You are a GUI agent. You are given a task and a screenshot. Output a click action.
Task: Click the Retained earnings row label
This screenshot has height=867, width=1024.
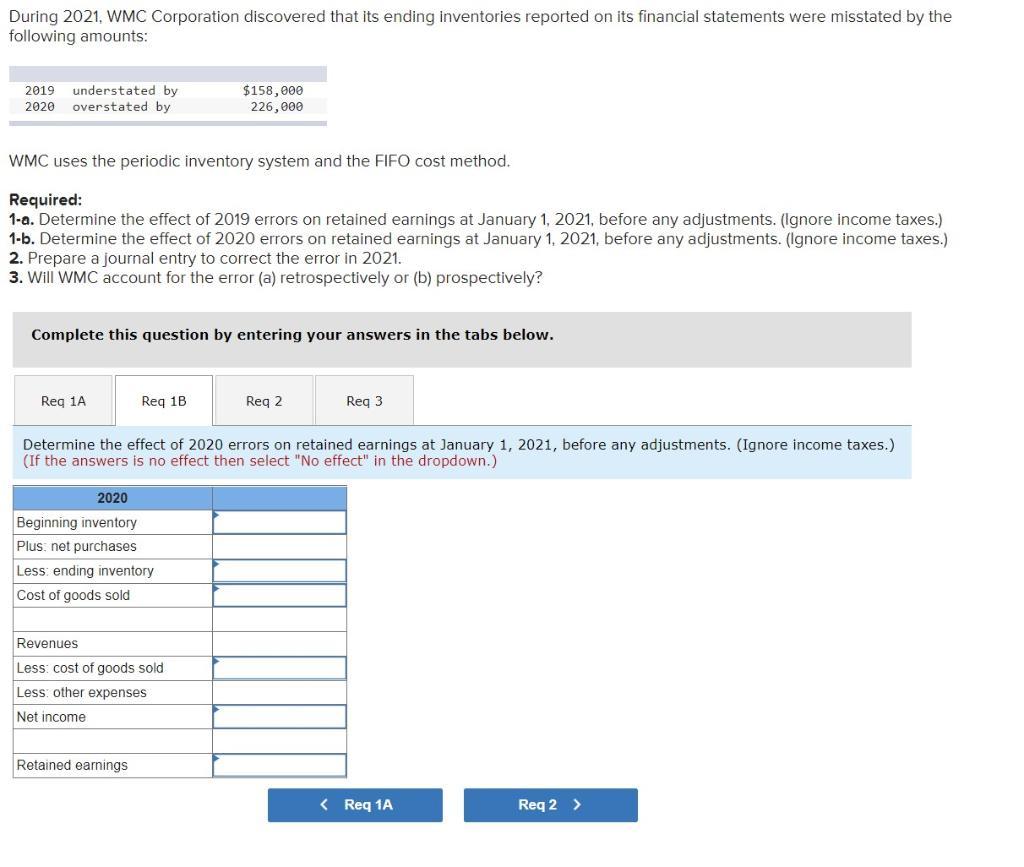73,764
